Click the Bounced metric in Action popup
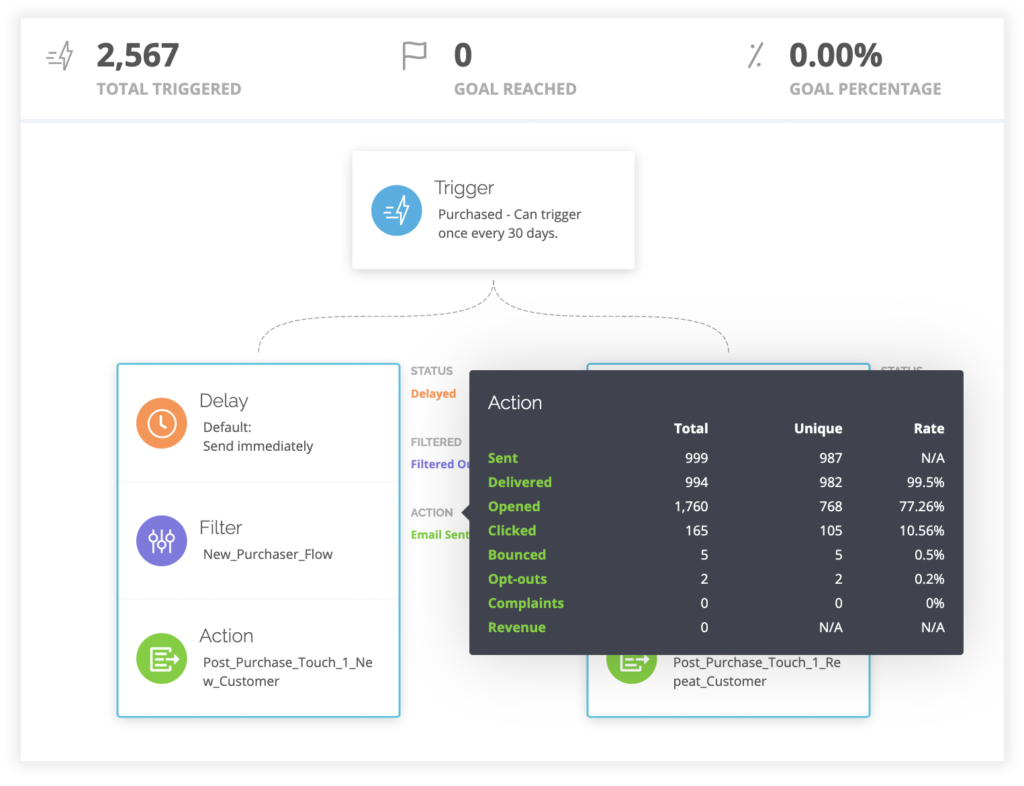Image resolution: width=1024 pixels, height=786 pixels. pyautogui.click(x=517, y=555)
